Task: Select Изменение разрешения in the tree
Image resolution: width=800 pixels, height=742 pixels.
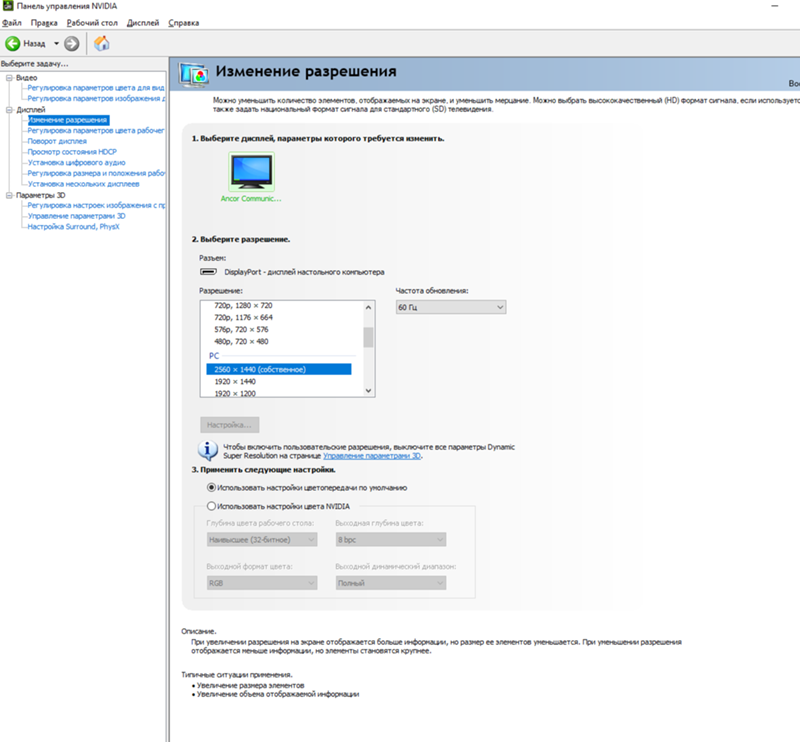Action: 68,120
